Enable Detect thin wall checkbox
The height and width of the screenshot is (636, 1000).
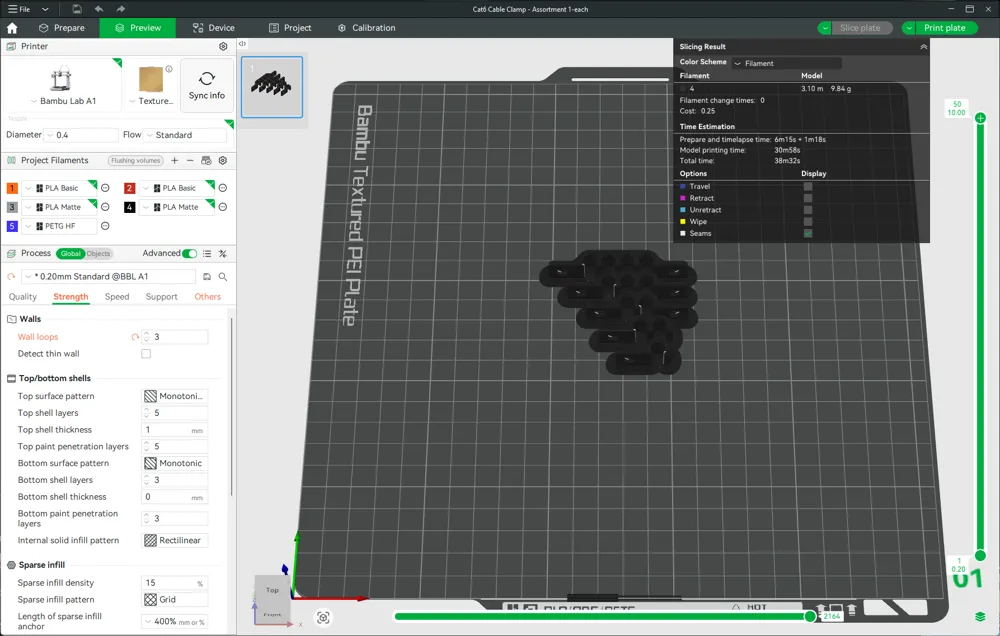[146, 354]
